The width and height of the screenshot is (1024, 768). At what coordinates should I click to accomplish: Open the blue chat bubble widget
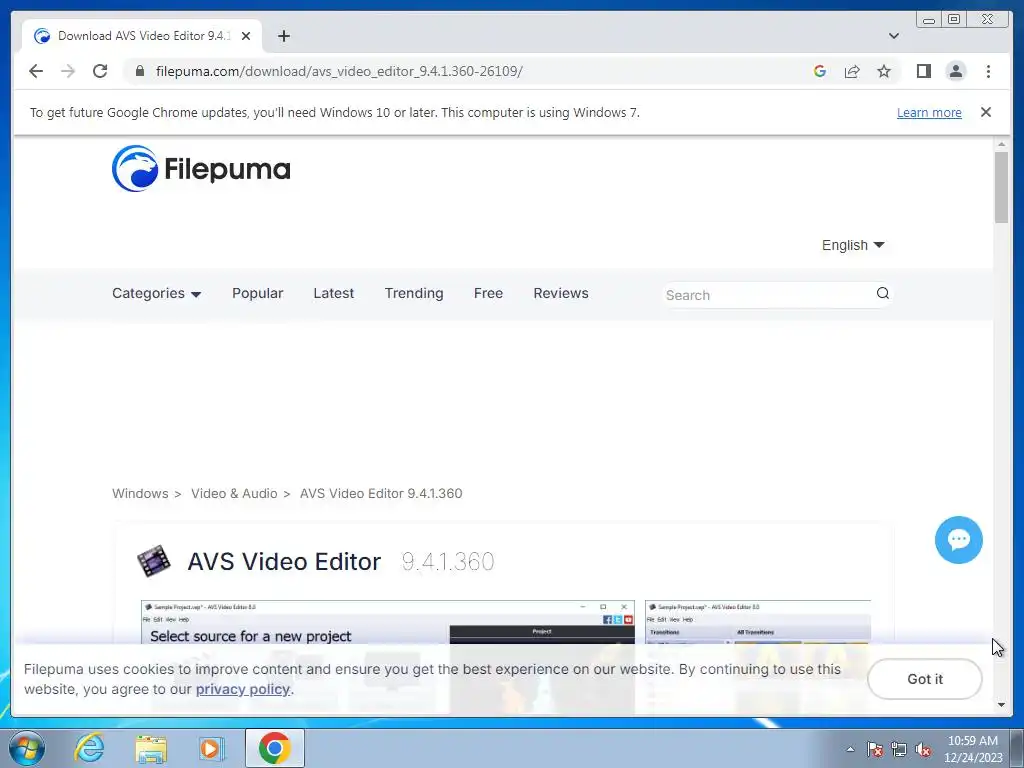coord(959,539)
